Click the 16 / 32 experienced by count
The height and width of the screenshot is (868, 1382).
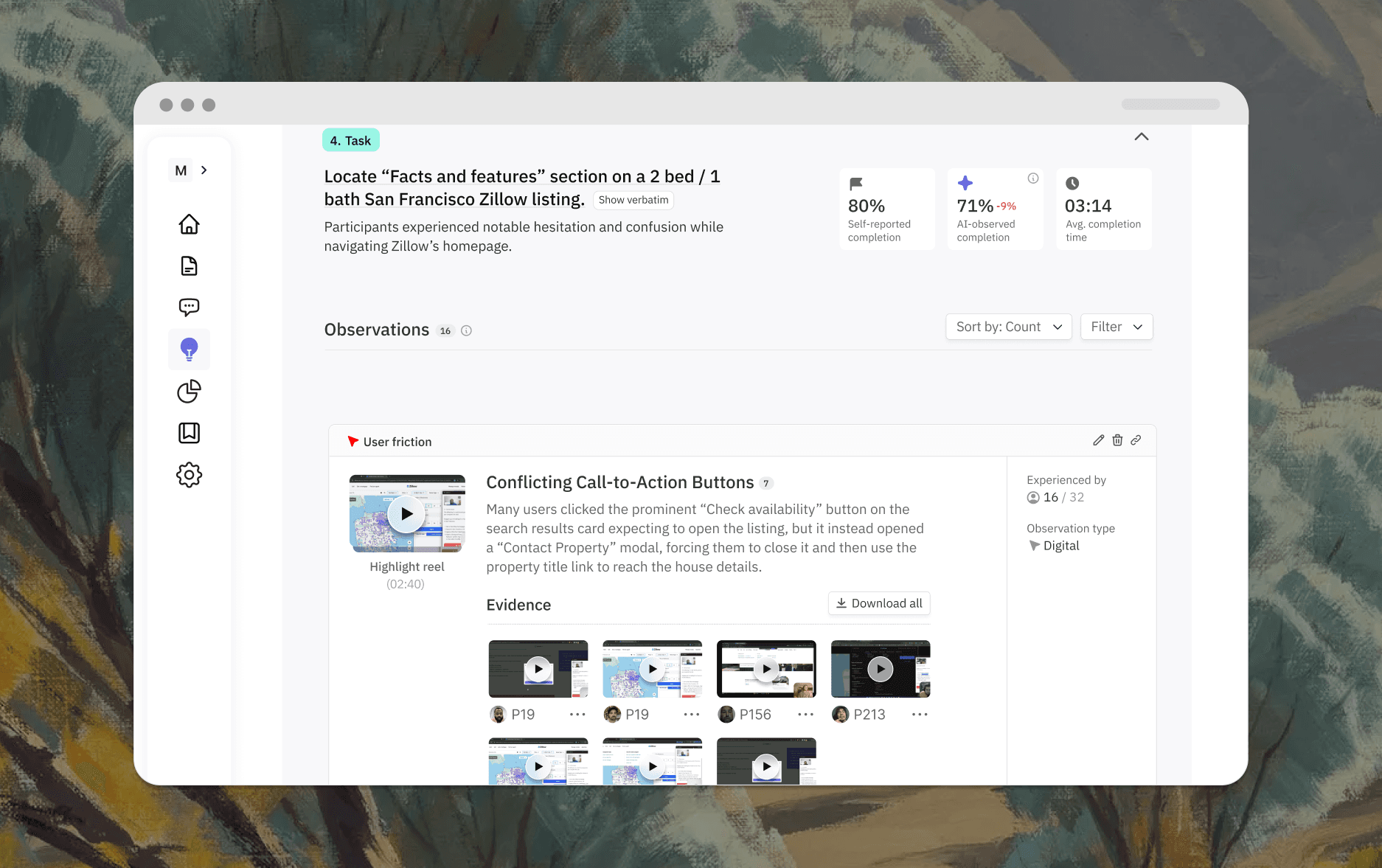(1055, 497)
